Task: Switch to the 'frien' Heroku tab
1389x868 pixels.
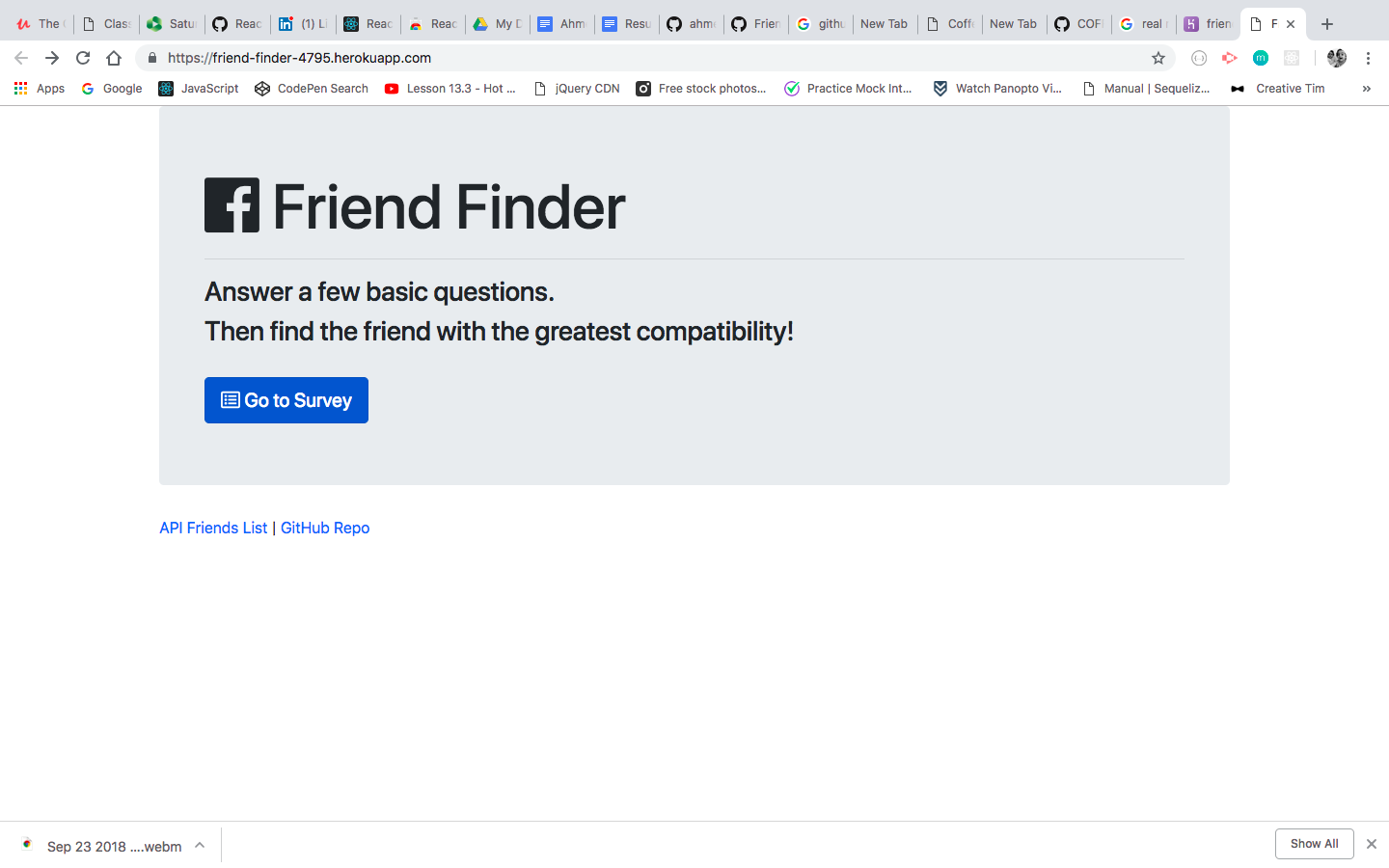Action: 1208,24
